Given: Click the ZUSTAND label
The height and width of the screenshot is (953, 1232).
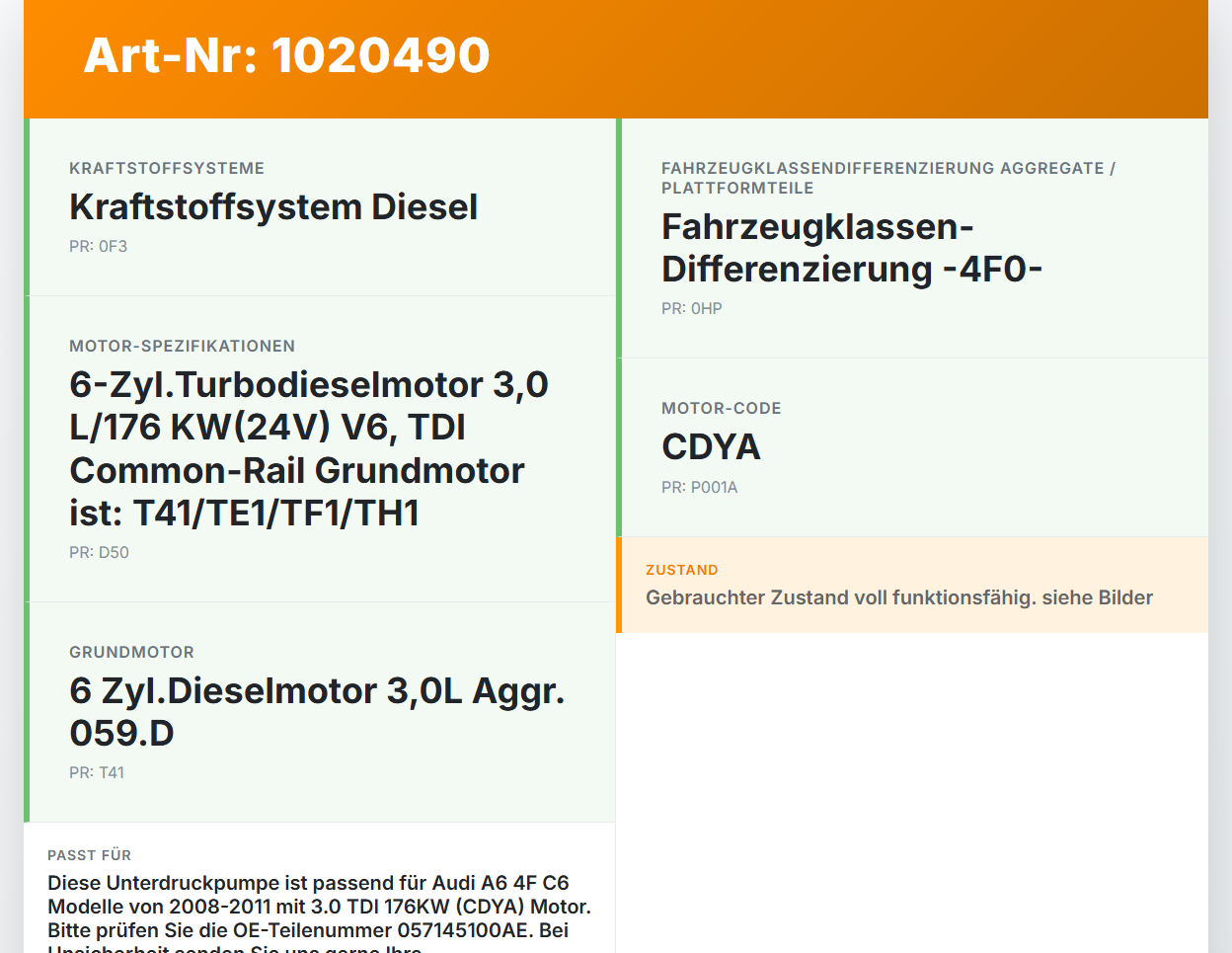Looking at the screenshot, I should [682, 571].
